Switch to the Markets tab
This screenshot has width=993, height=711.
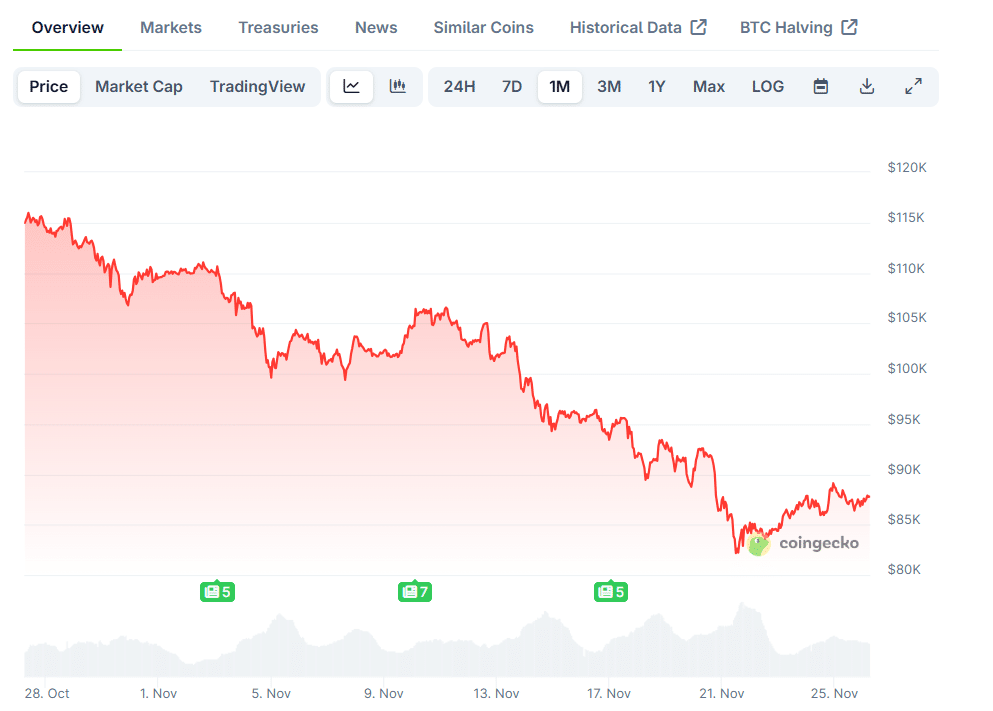pos(170,27)
